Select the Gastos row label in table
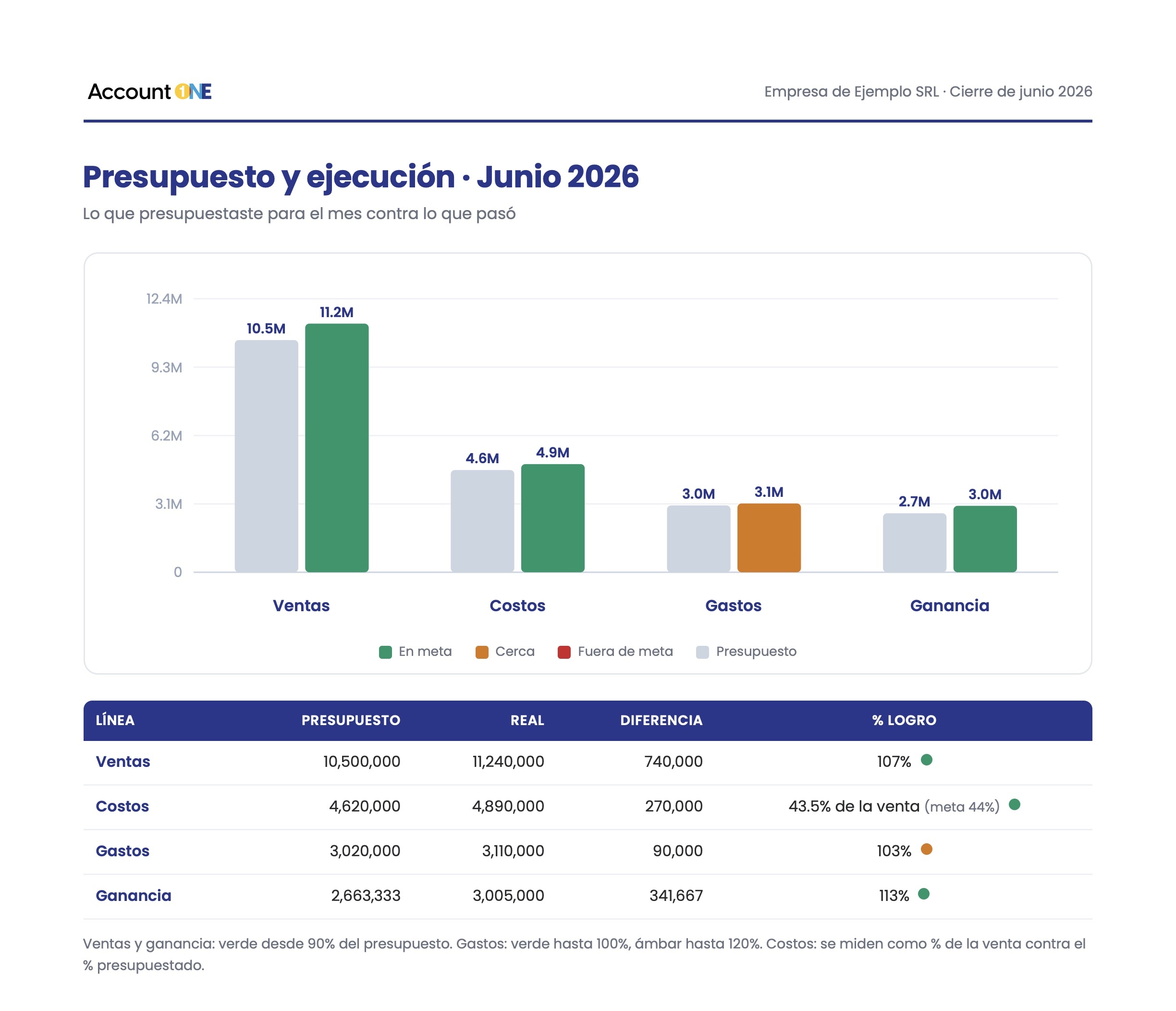 click(x=122, y=851)
